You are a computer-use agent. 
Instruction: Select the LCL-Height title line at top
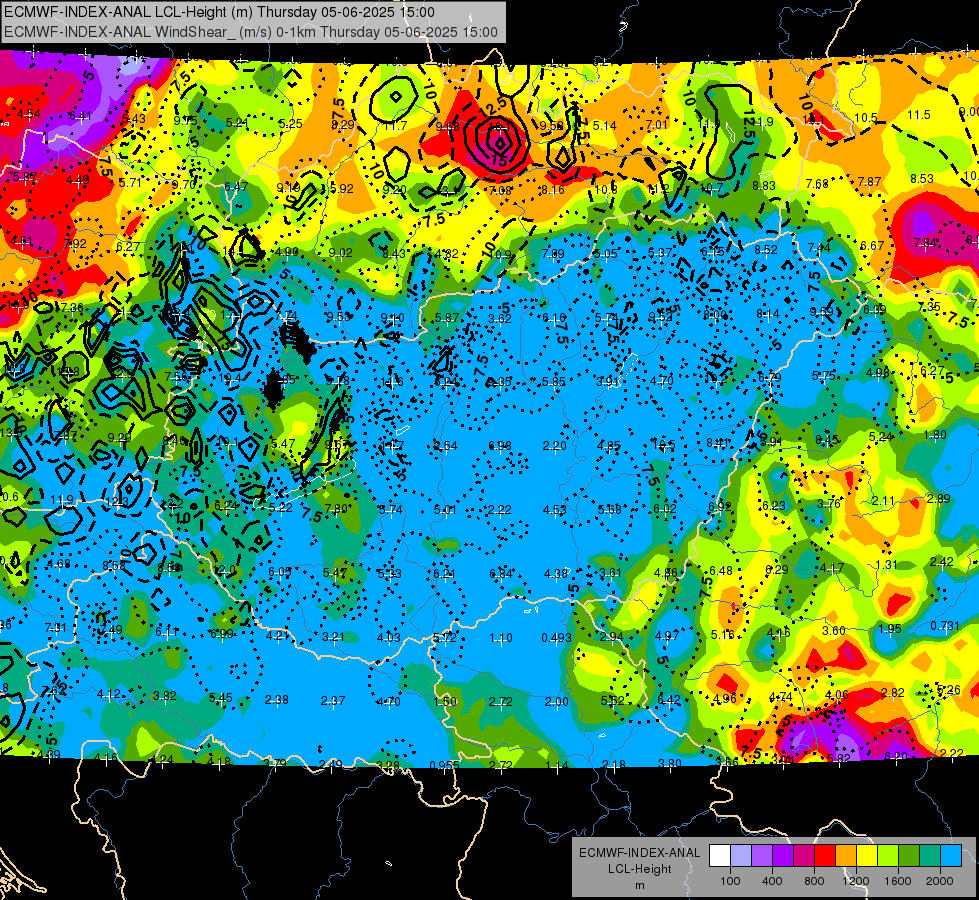[220, 11]
